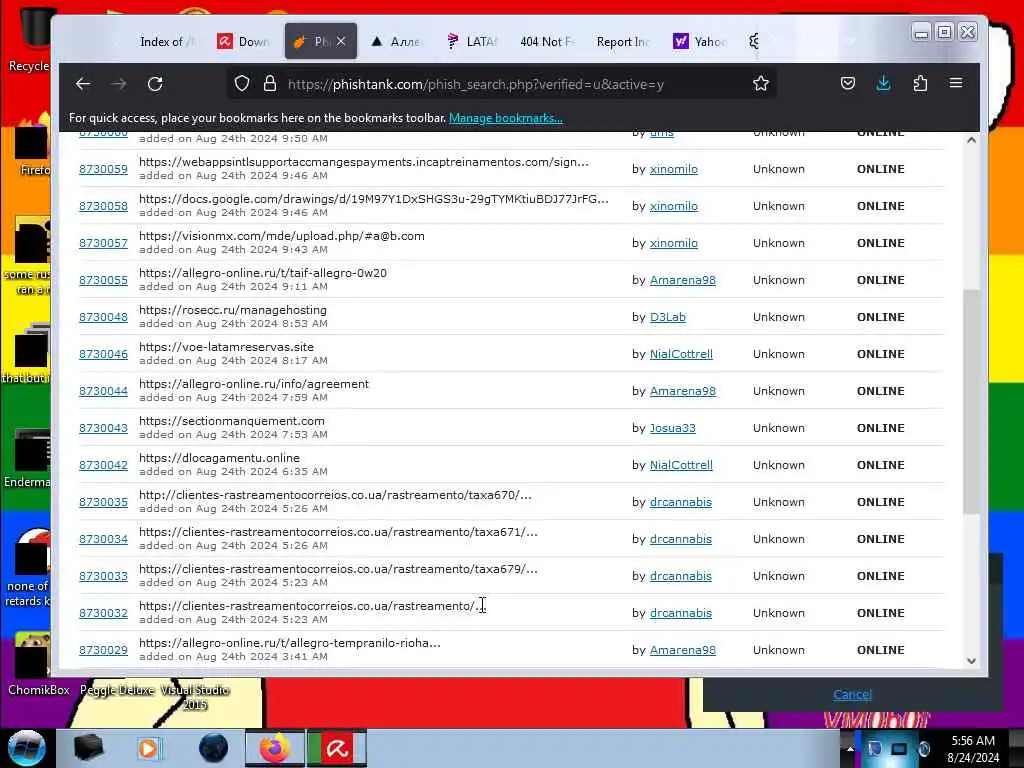
Task: Open phish ID 8730033 link
Action: pos(103,576)
